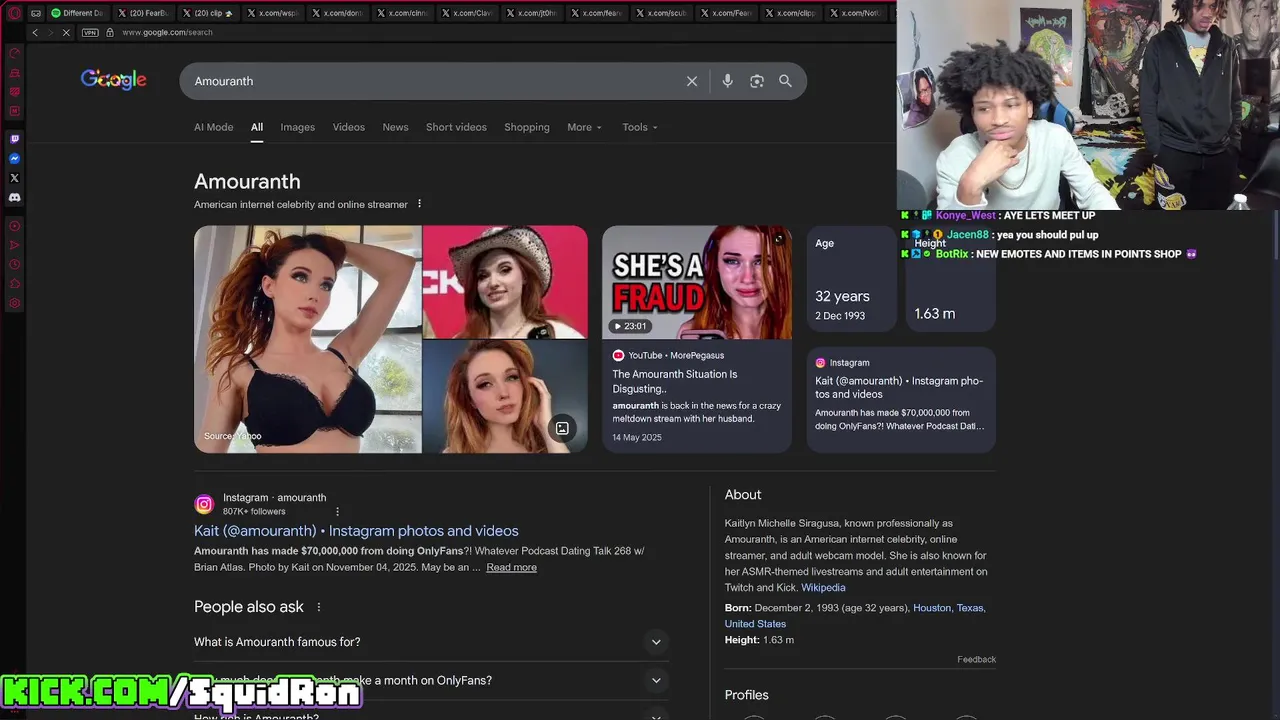Select the News search tab
The image size is (1280, 720).
coord(395,127)
